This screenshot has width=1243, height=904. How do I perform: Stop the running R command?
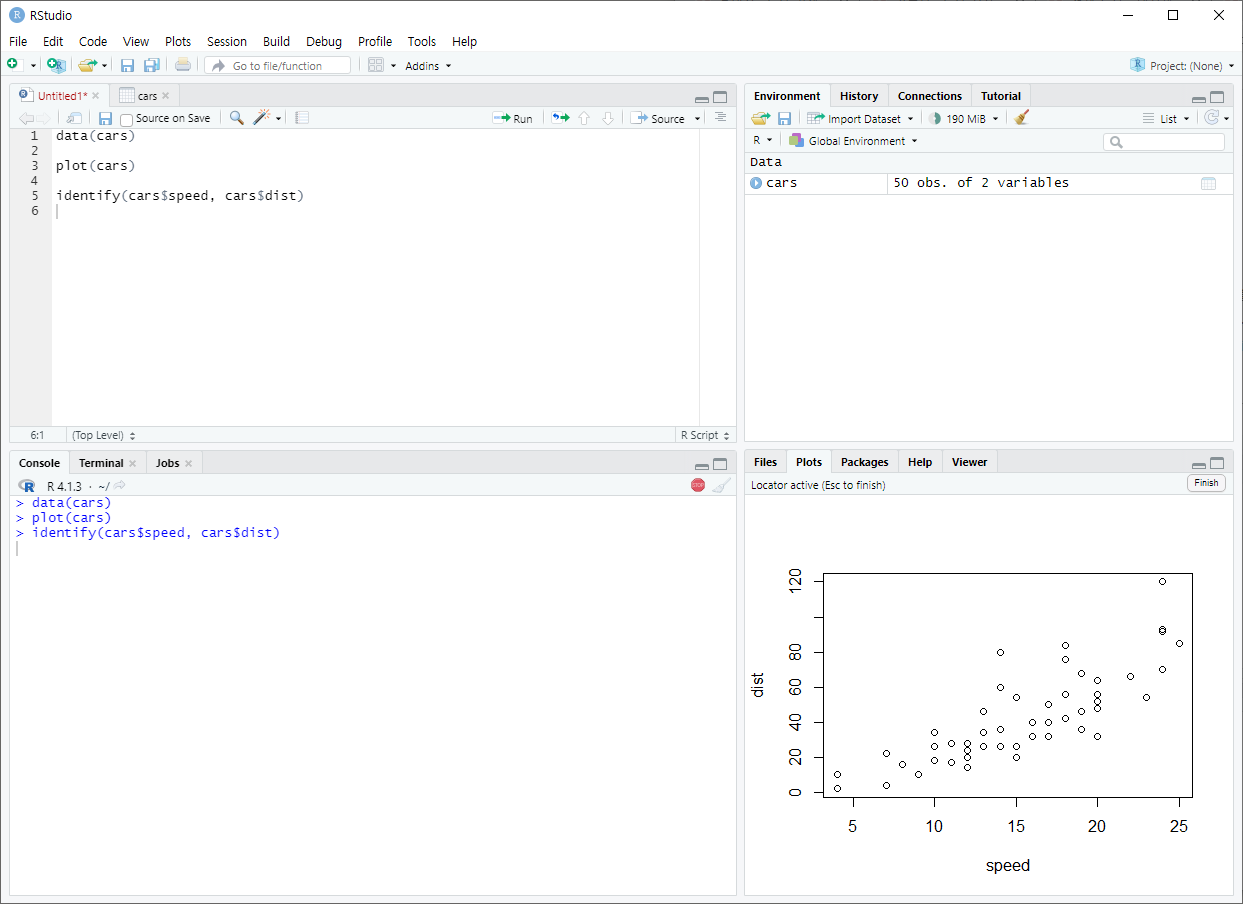coord(698,485)
